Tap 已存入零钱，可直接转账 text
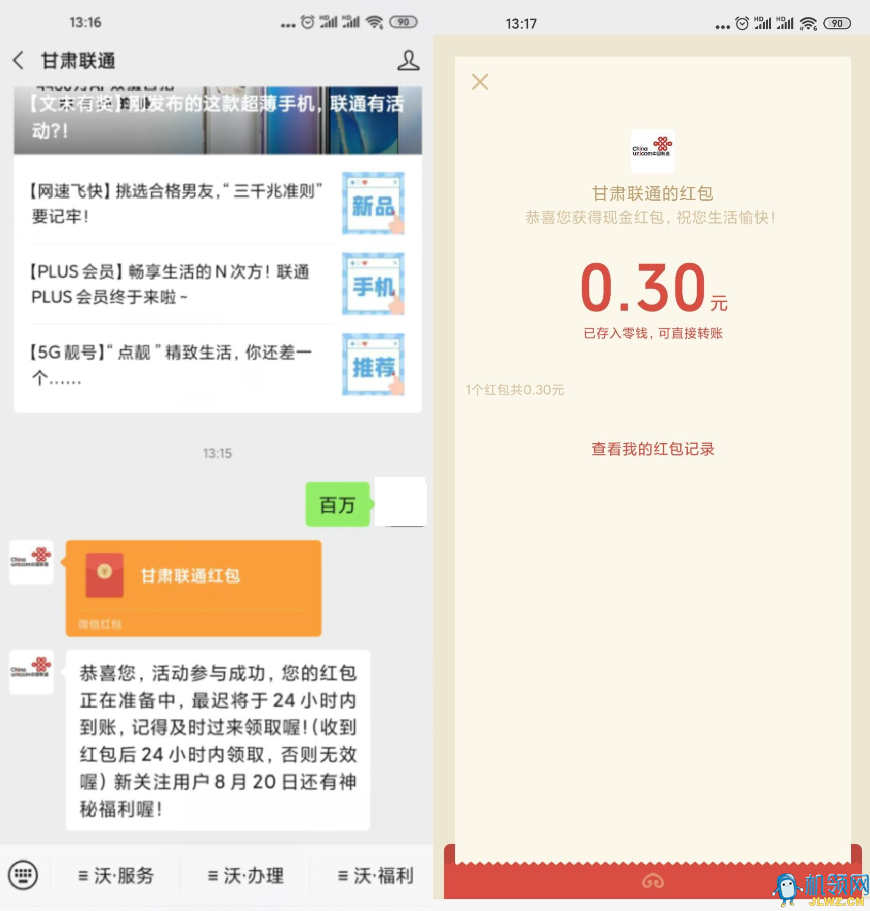Viewport: 870px width, 911px height. point(653,333)
